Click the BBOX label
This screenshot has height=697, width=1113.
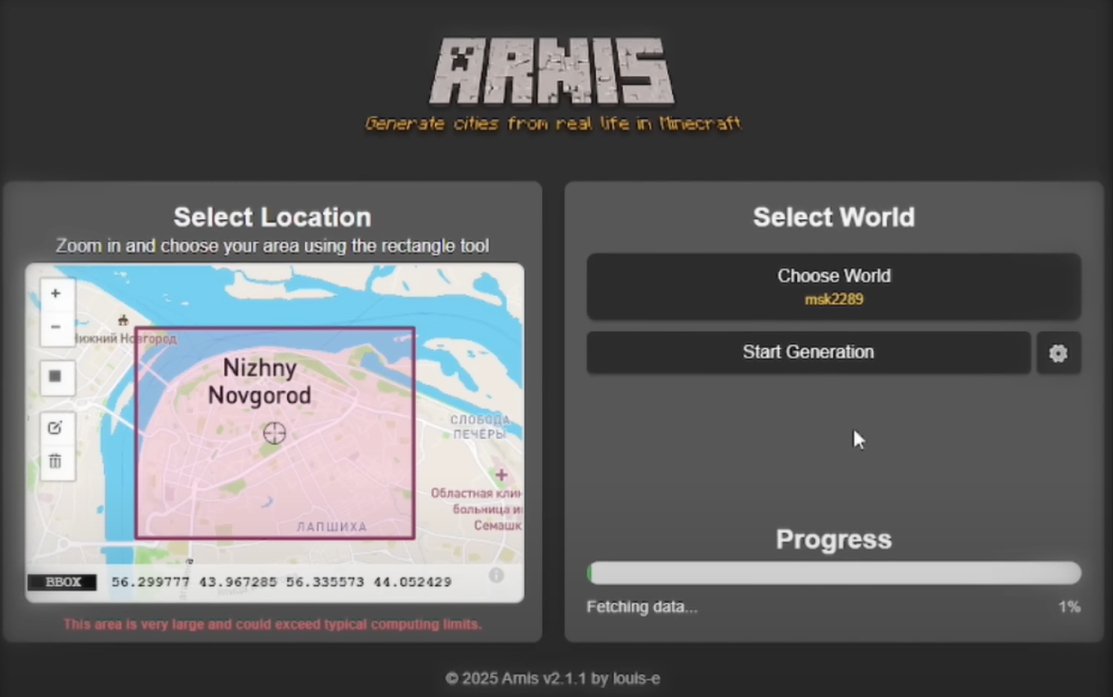62,582
